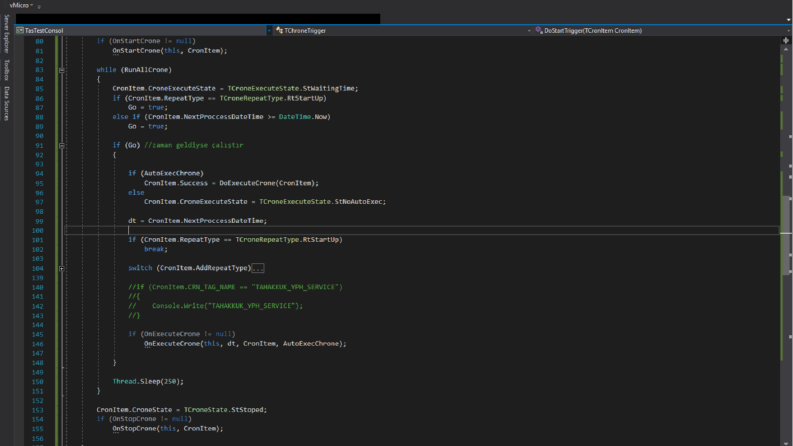Place cursor on 'Thread.Sleep(250);'
Screen dimensions: 793x446
(x=148, y=381)
